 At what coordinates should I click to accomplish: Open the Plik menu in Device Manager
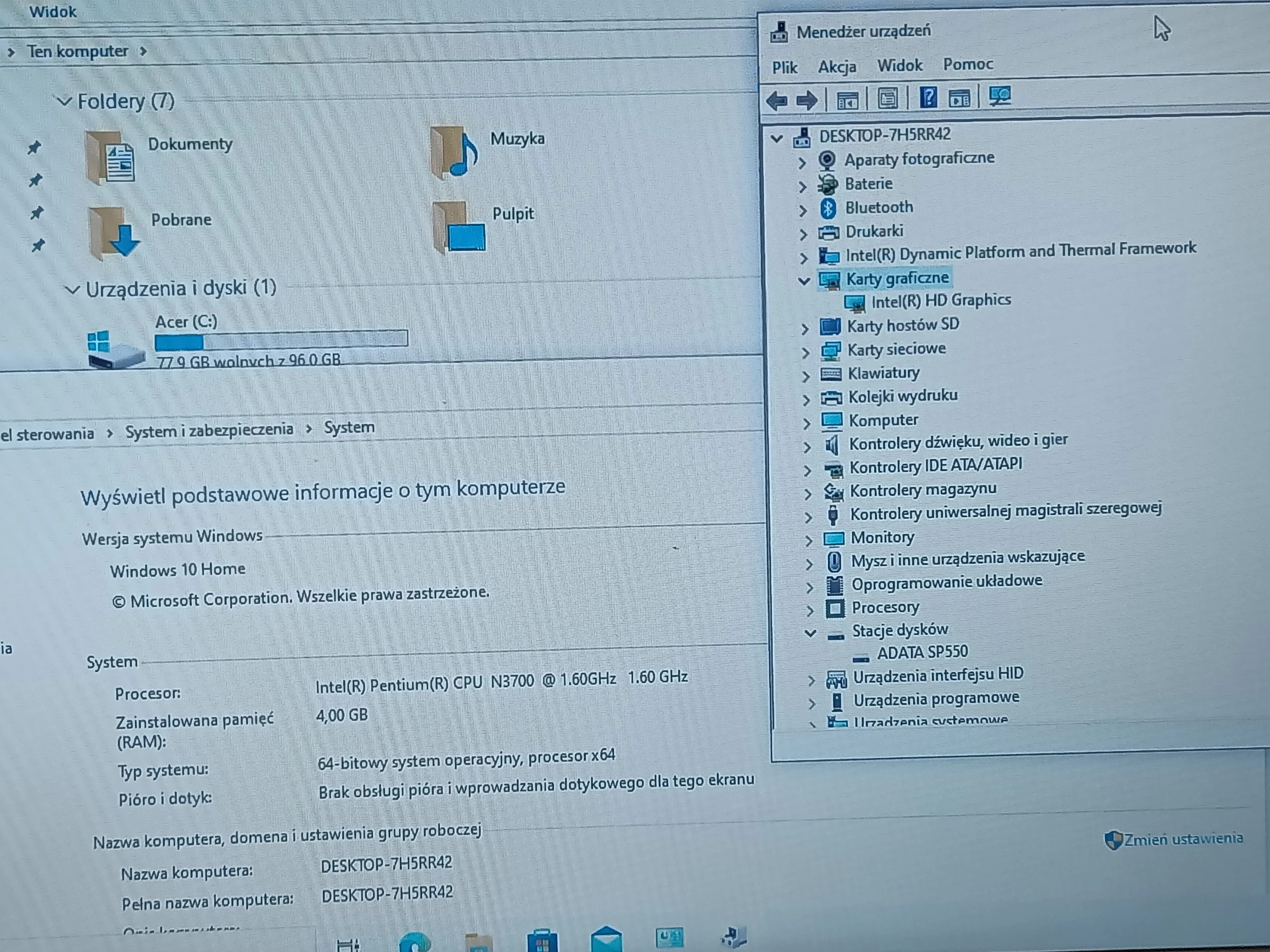(x=784, y=68)
